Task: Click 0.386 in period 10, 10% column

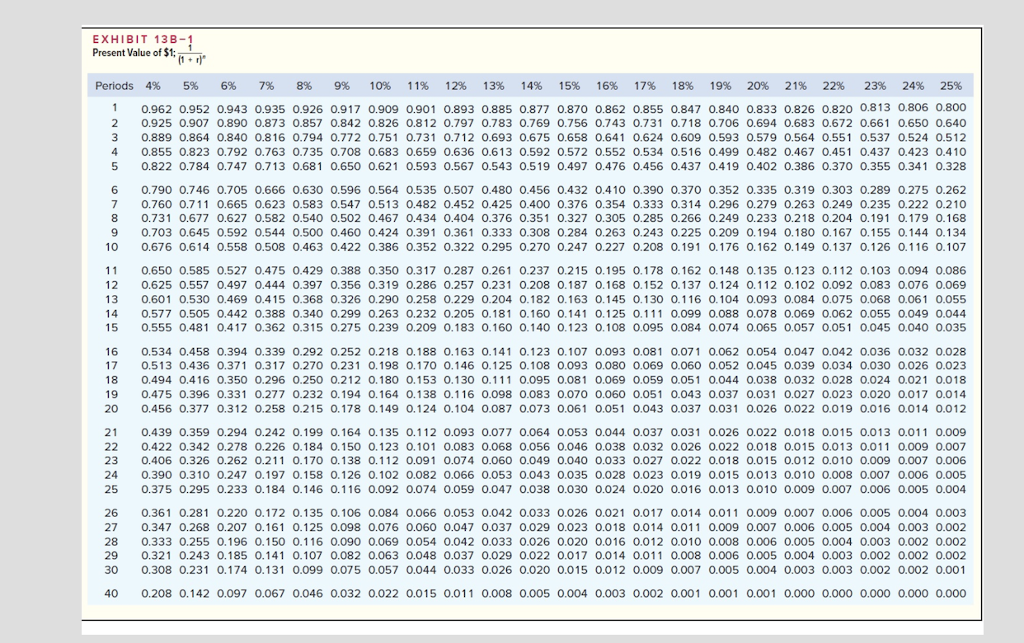Action: pyautogui.click(x=383, y=247)
